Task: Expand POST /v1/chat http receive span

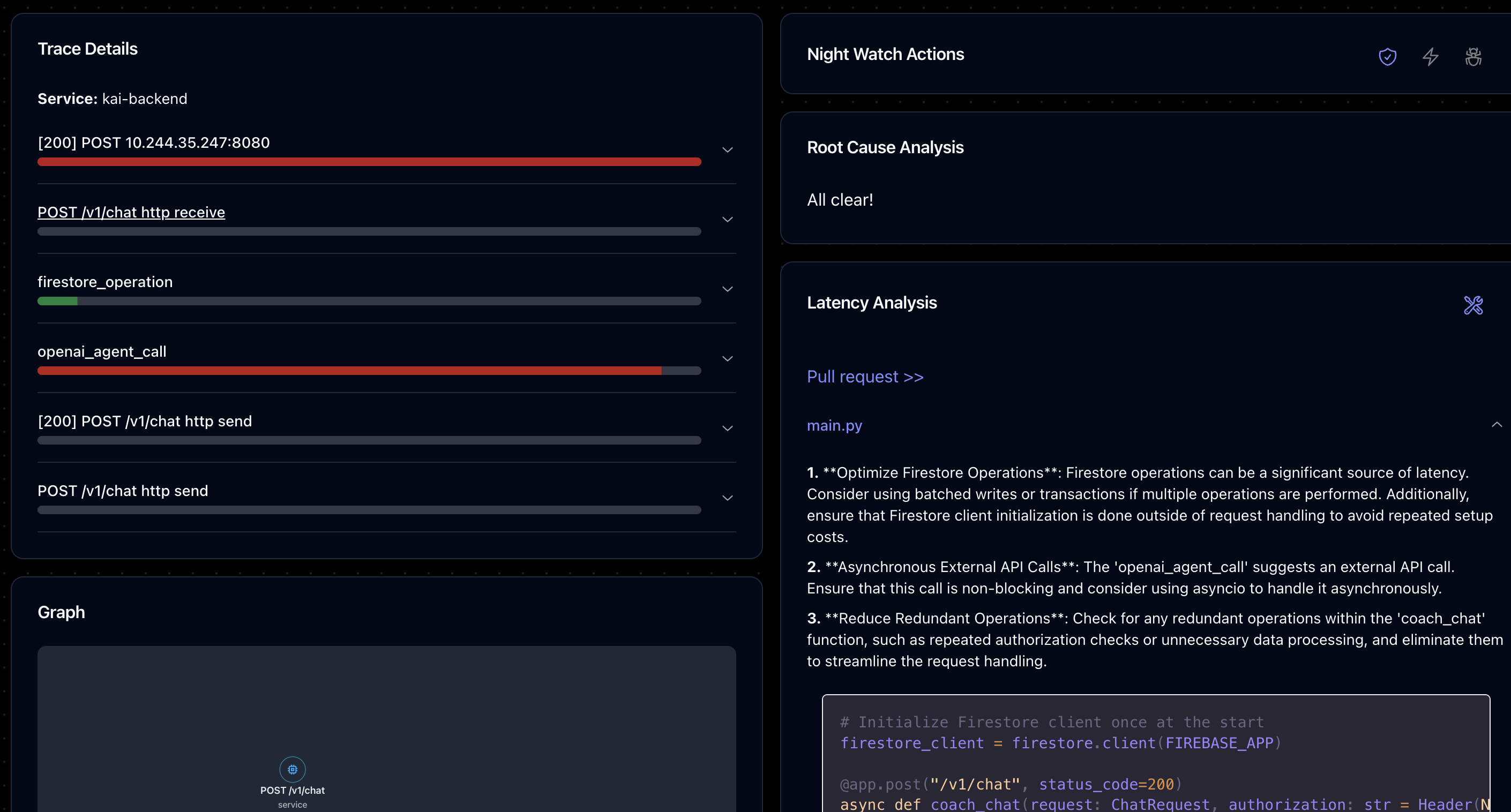Action: [x=727, y=220]
